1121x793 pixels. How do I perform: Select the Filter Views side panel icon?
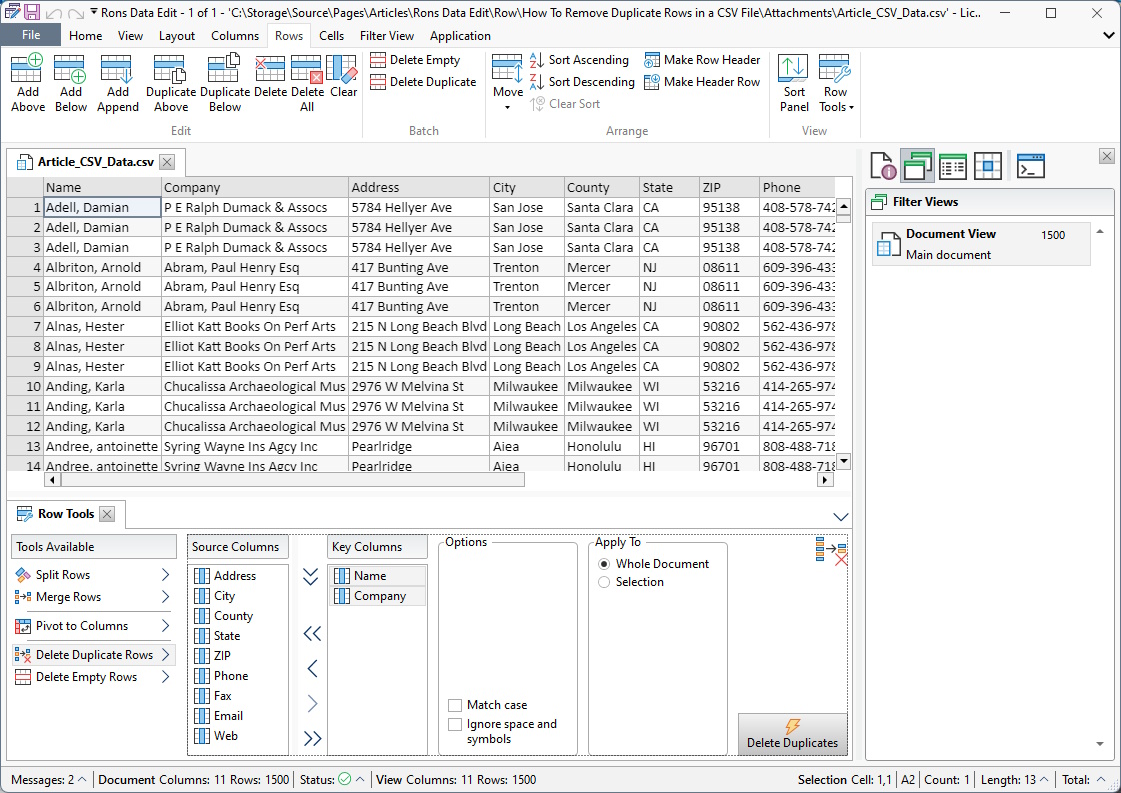point(917,166)
